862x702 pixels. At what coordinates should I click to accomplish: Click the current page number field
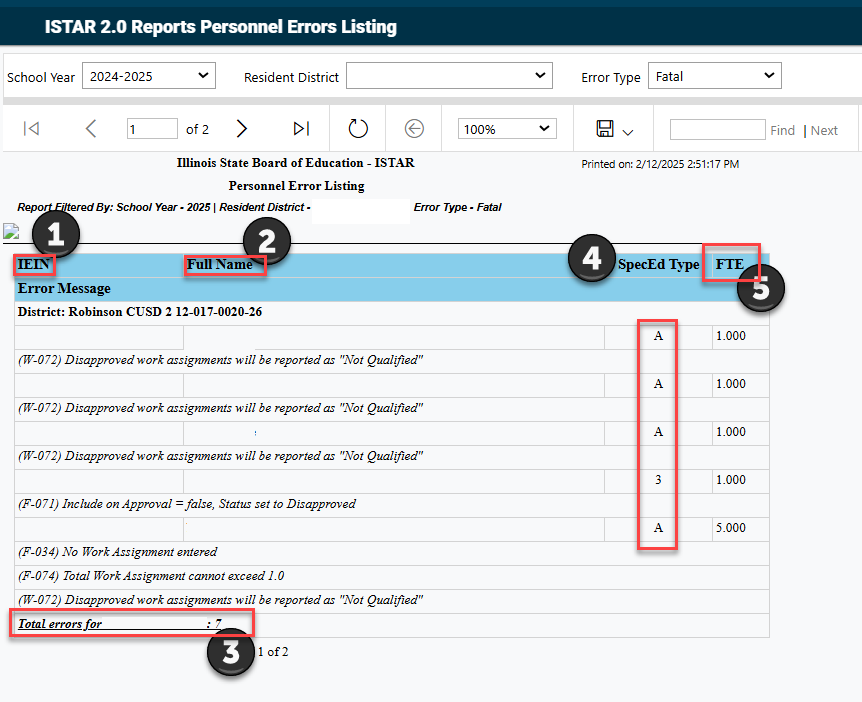[x=152, y=129]
